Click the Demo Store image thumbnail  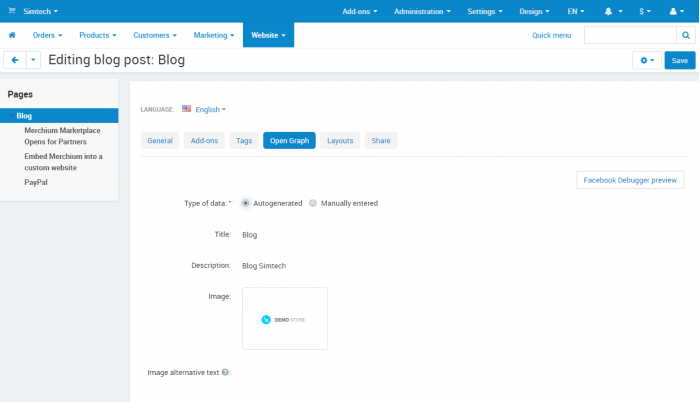pyautogui.click(x=285, y=318)
